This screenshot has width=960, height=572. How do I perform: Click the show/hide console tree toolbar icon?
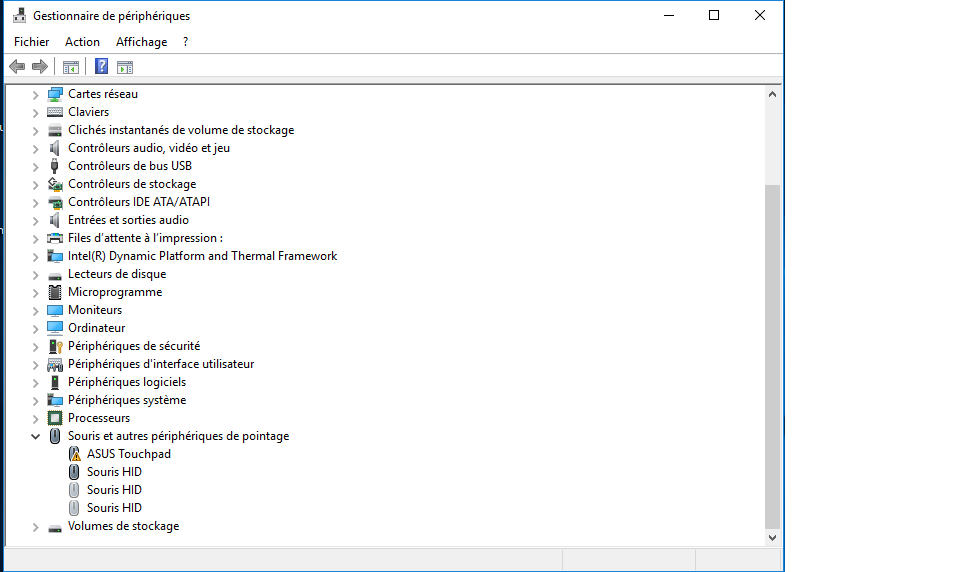[71, 67]
